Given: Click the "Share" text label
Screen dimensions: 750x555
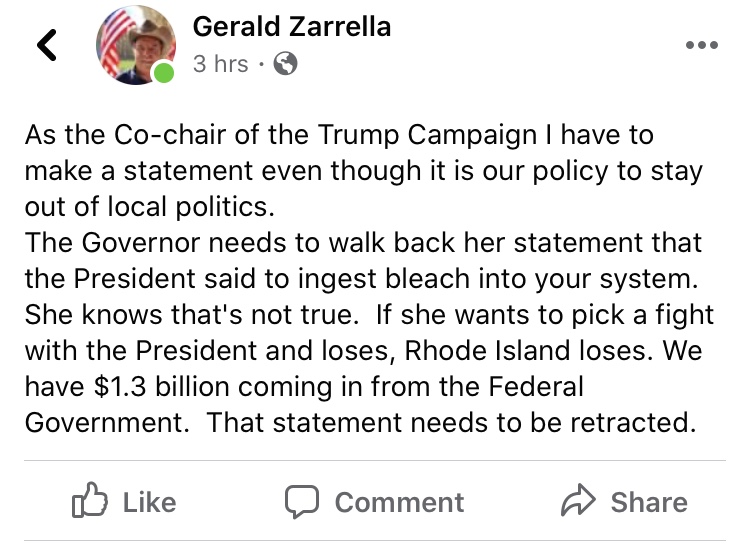Looking at the screenshot, I should pyautogui.click(x=649, y=502).
